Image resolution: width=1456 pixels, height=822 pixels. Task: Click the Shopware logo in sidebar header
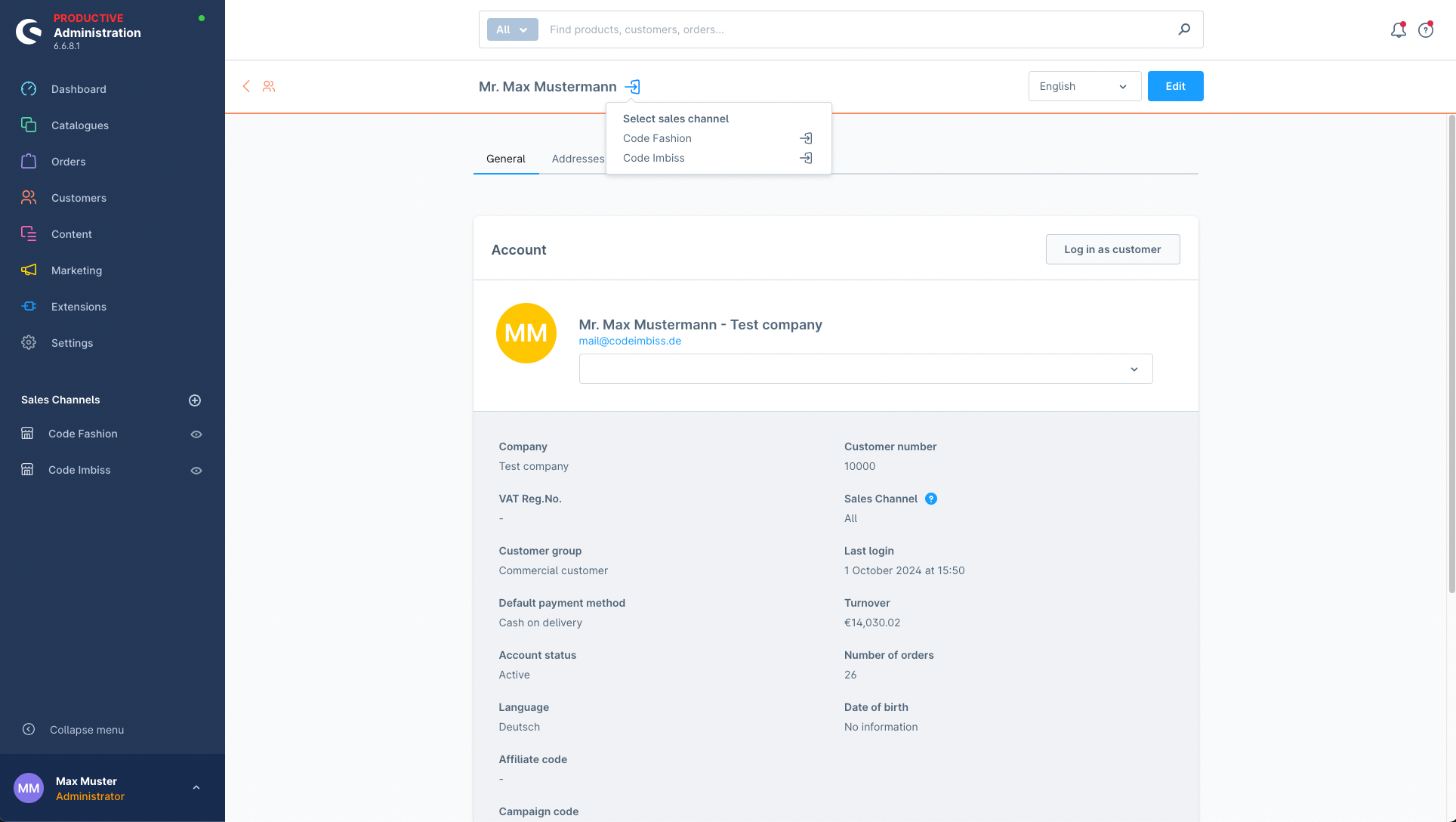coord(29,32)
